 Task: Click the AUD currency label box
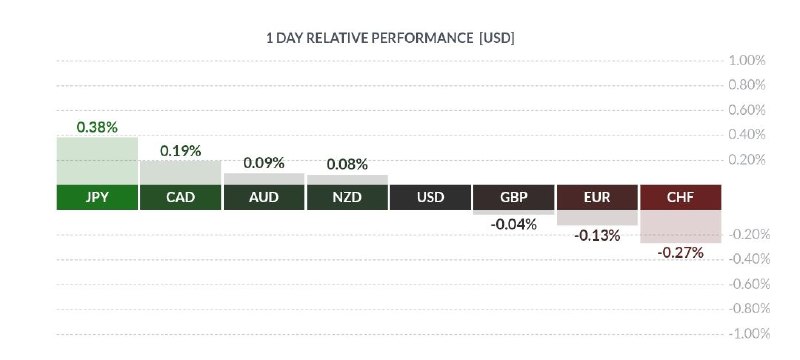click(264, 197)
